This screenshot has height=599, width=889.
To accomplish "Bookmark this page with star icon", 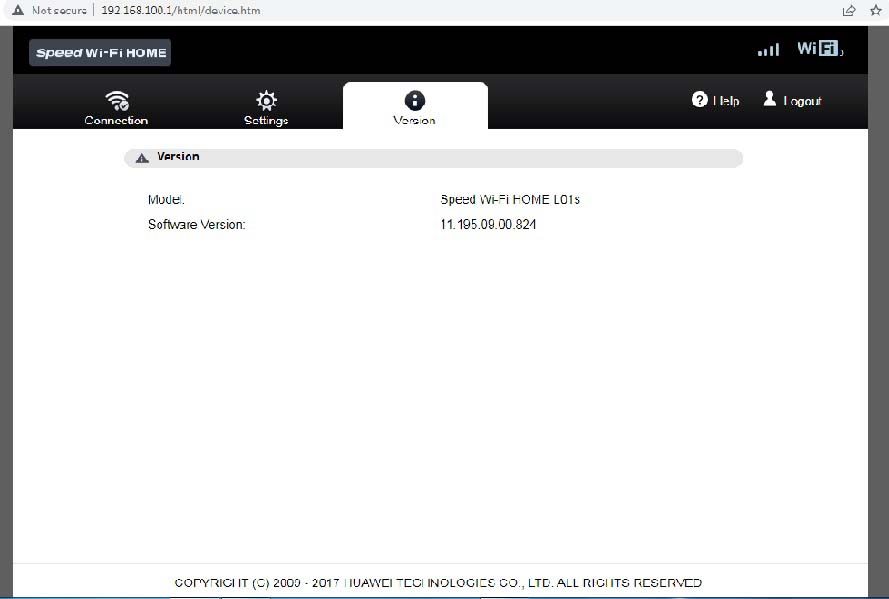I will coord(876,10).
